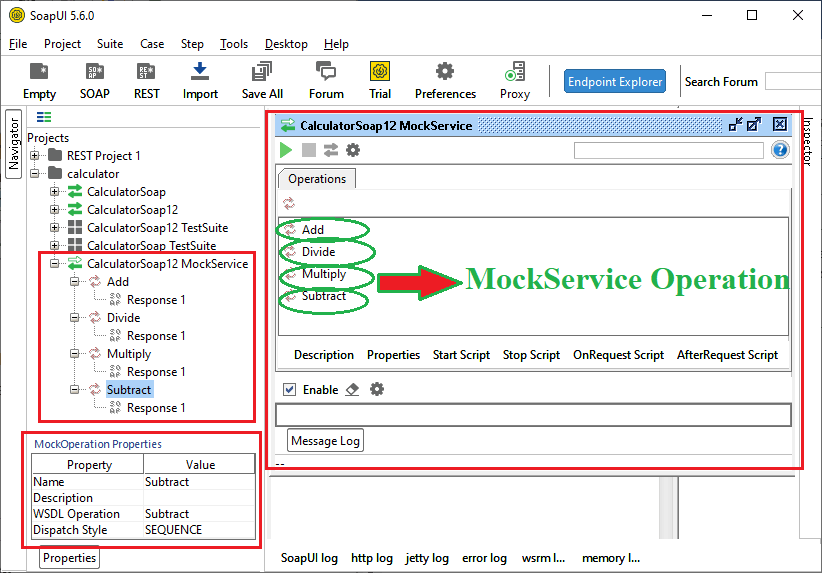
Task: Create a new REST project
Action: 146,81
